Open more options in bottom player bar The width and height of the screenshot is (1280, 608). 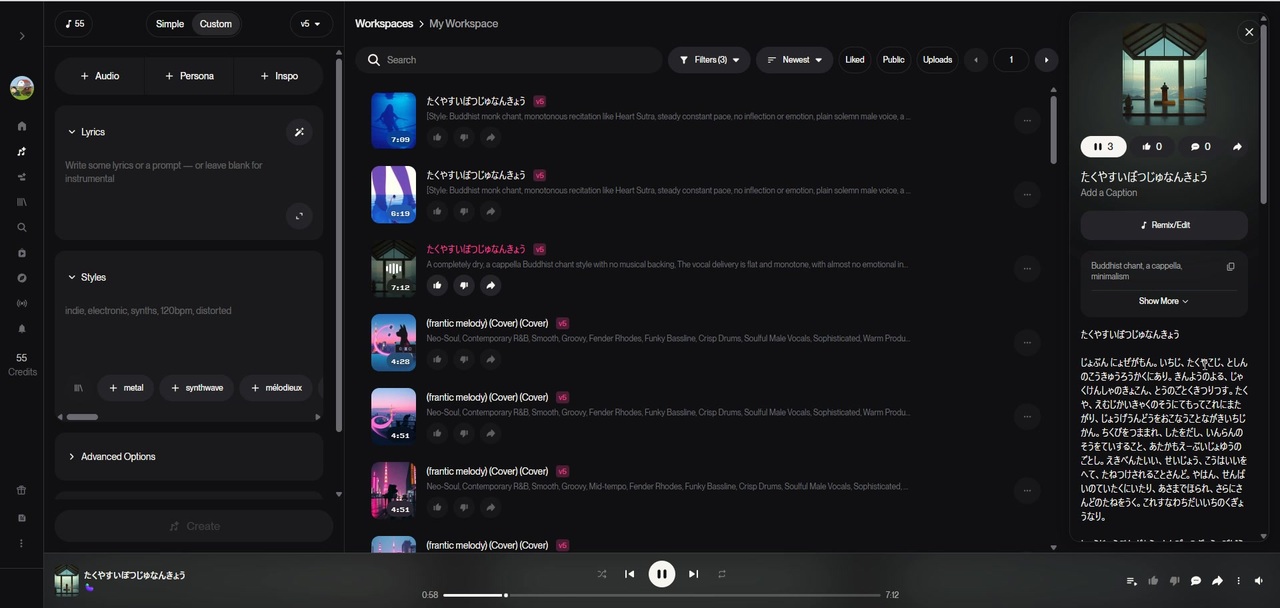pos(1238,581)
